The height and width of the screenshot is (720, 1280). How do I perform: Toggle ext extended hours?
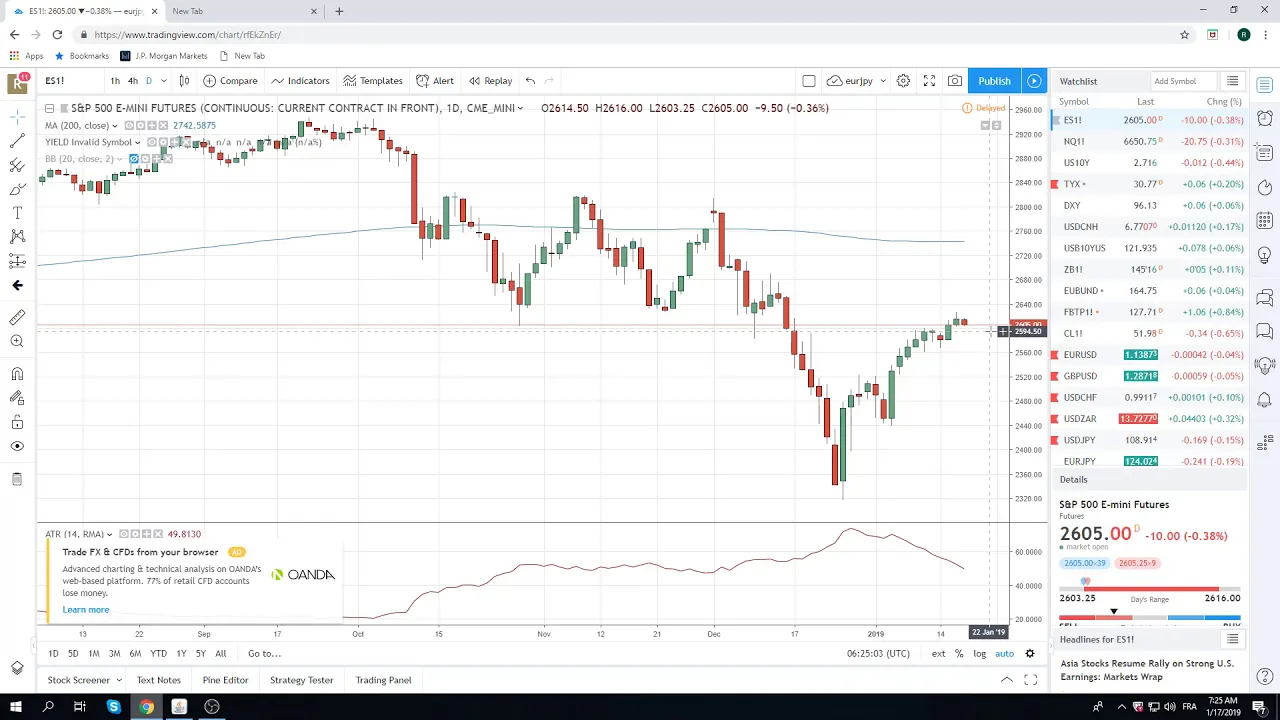[938, 654]
